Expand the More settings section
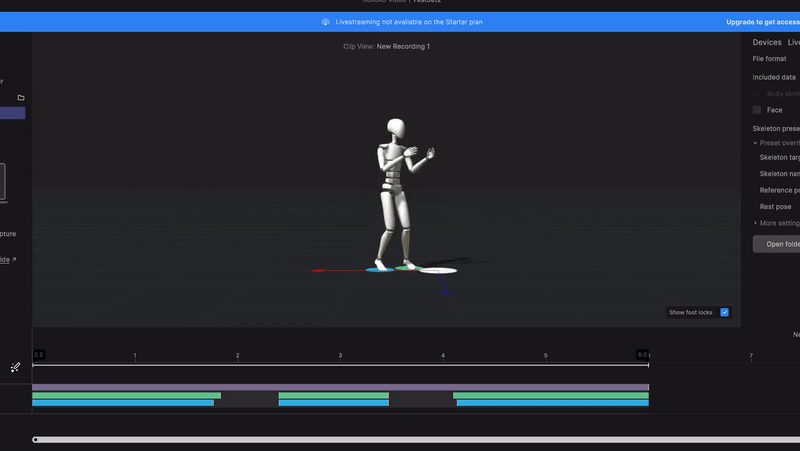 coord(755,223)
